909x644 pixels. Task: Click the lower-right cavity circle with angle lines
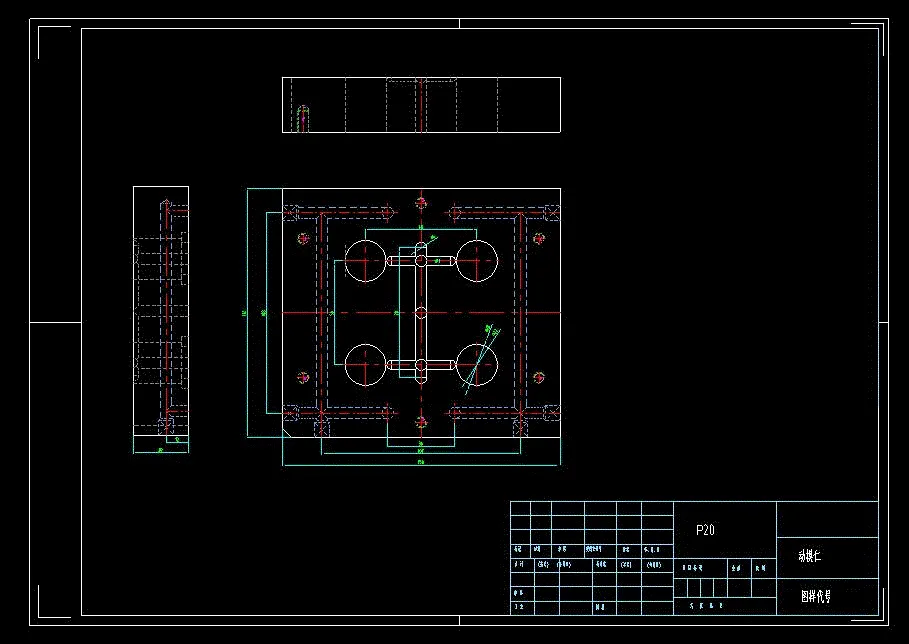477,365
